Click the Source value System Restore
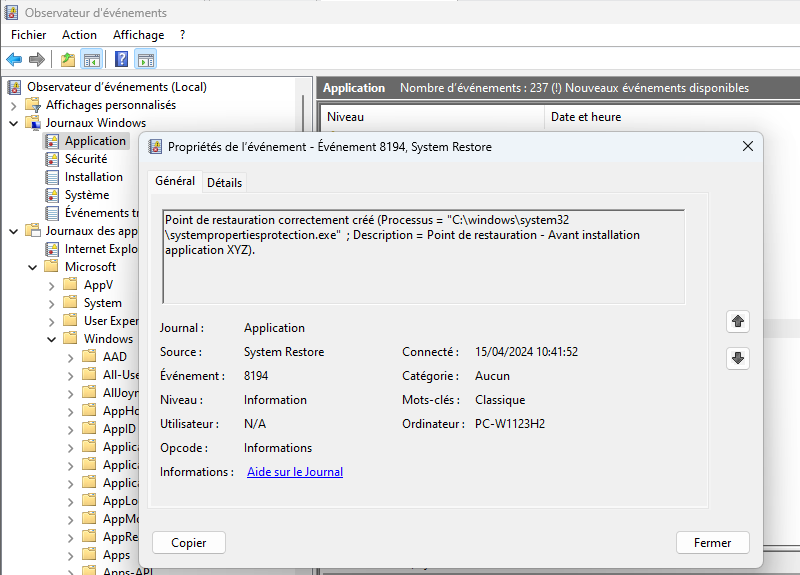 coord(284,352)
